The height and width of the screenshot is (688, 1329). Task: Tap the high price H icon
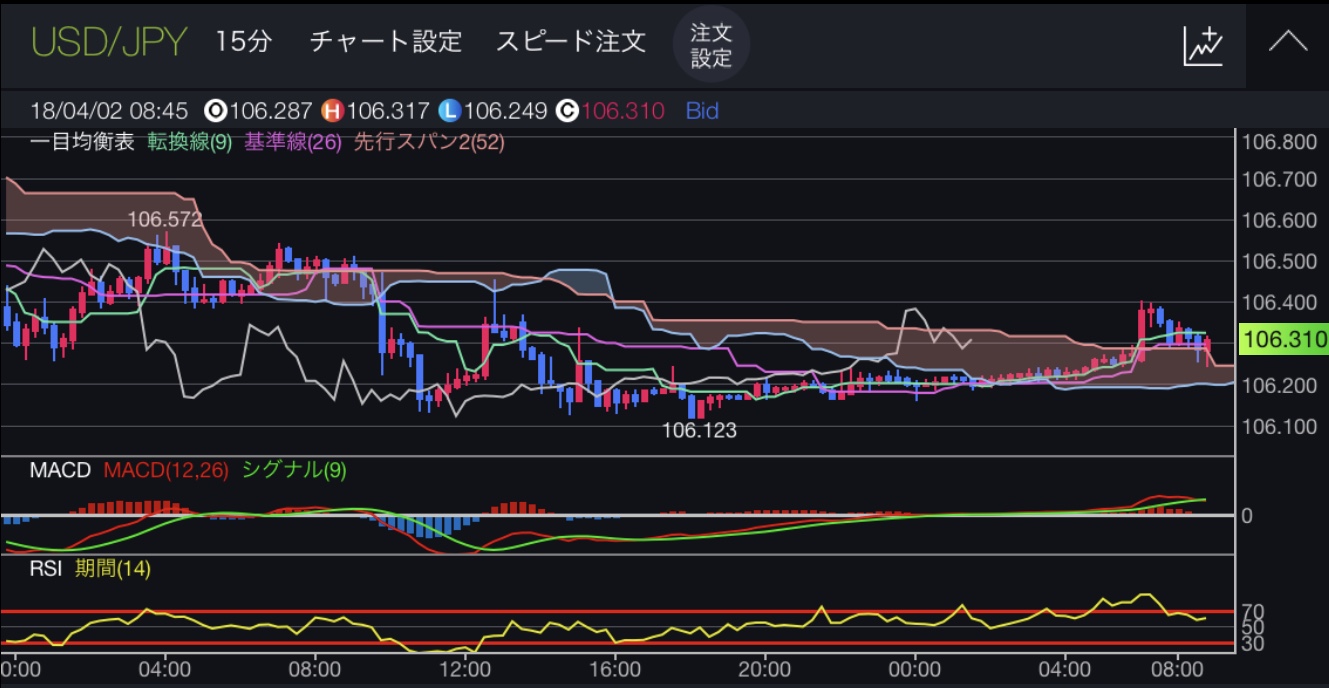[331, 111]
